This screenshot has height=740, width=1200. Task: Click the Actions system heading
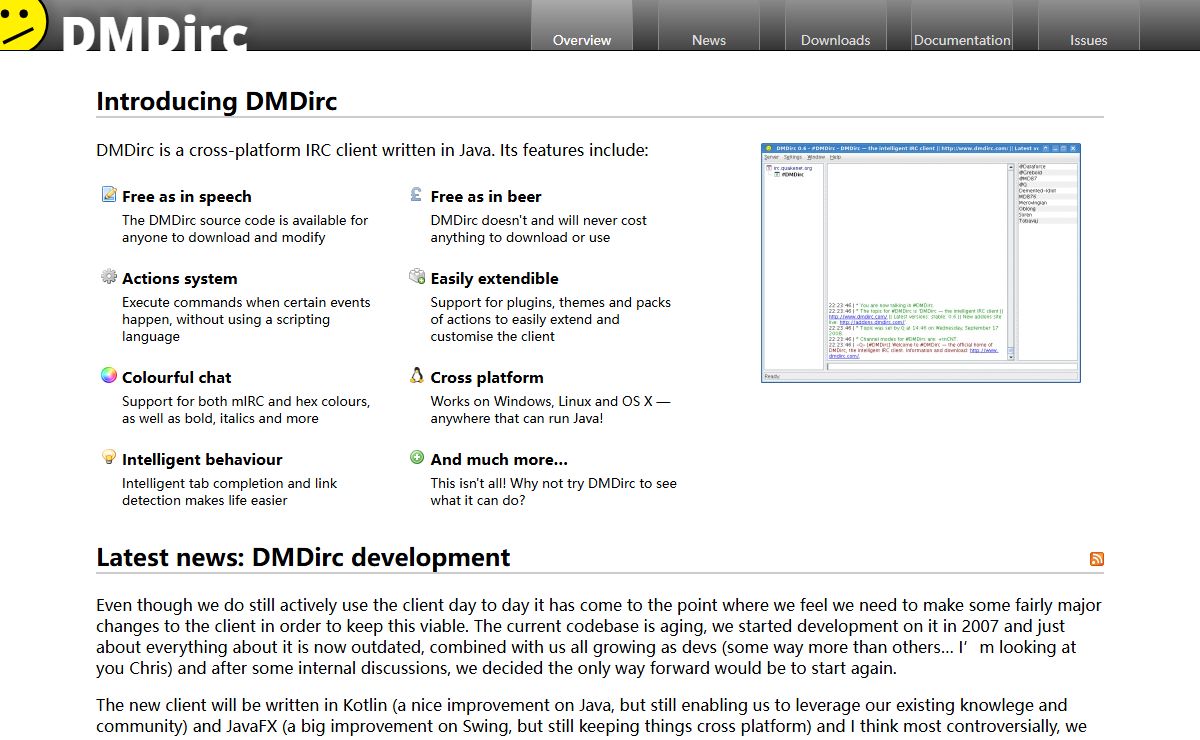pos(180,279)
